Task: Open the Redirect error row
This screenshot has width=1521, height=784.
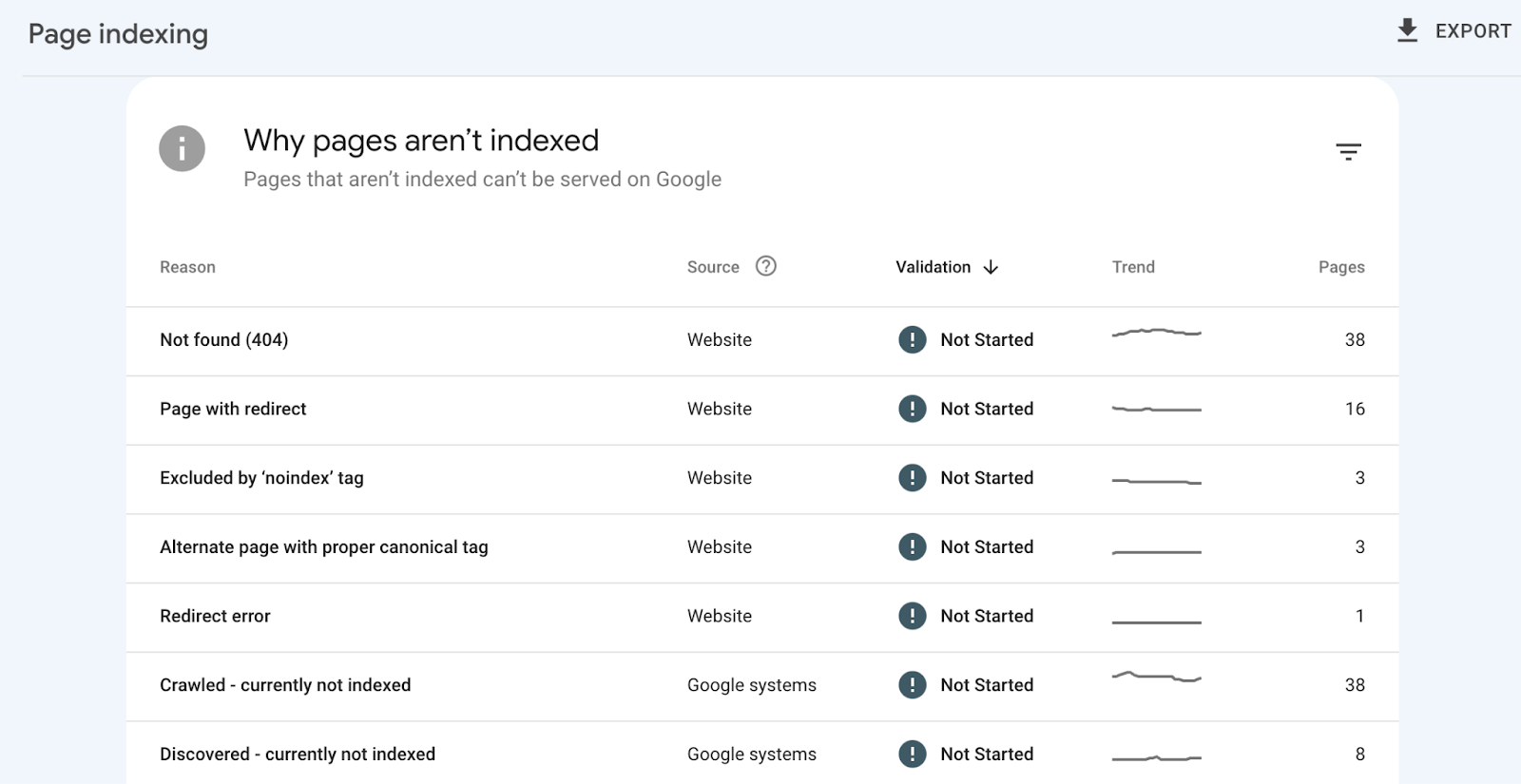Action: point(762,617)
